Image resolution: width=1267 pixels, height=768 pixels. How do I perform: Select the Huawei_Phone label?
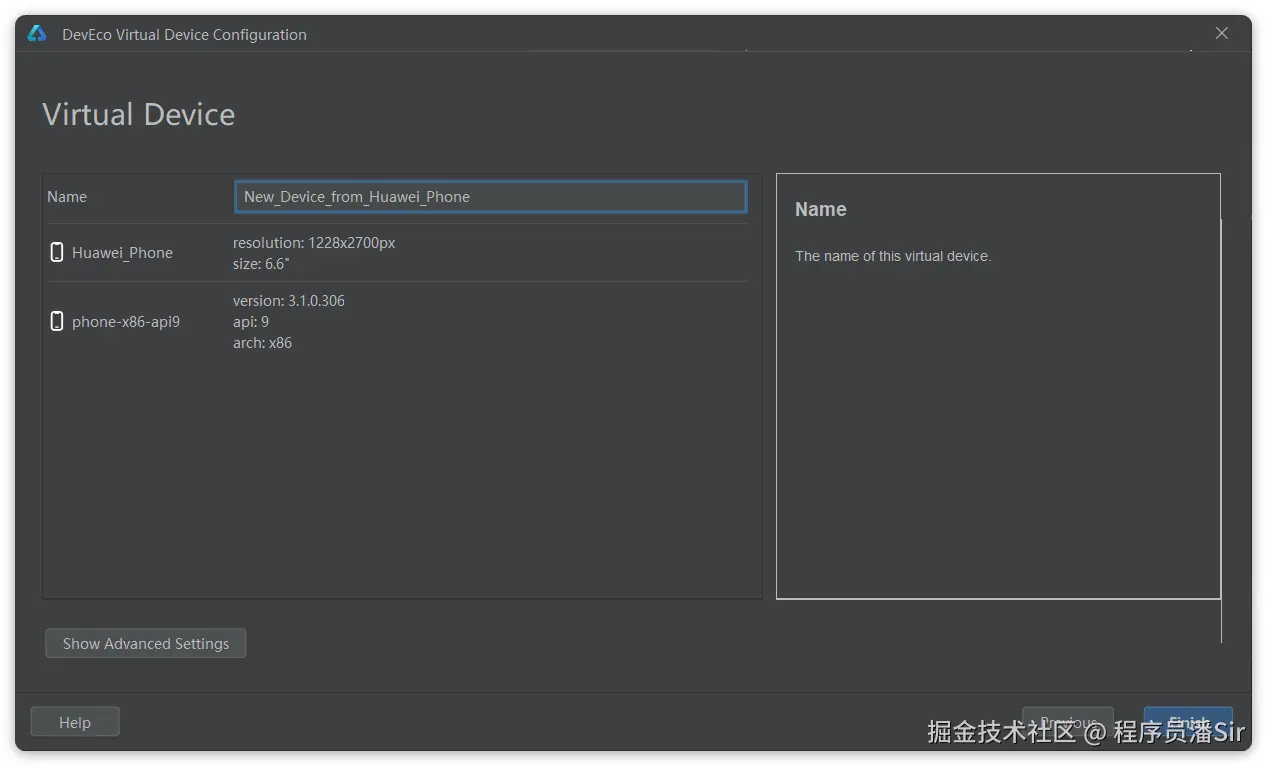click(x=122, y=253)
